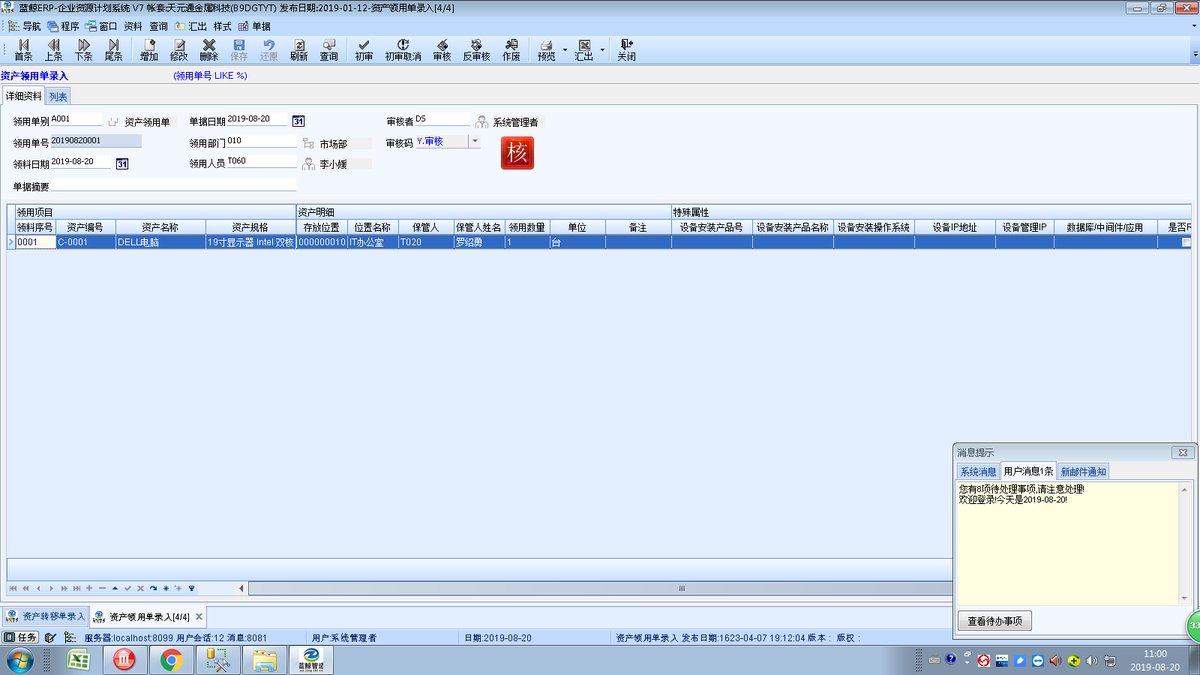Click the 关闭 close toolbar icon
Viewport: 1200px width, 675px height.
click(x=626, y=50)
